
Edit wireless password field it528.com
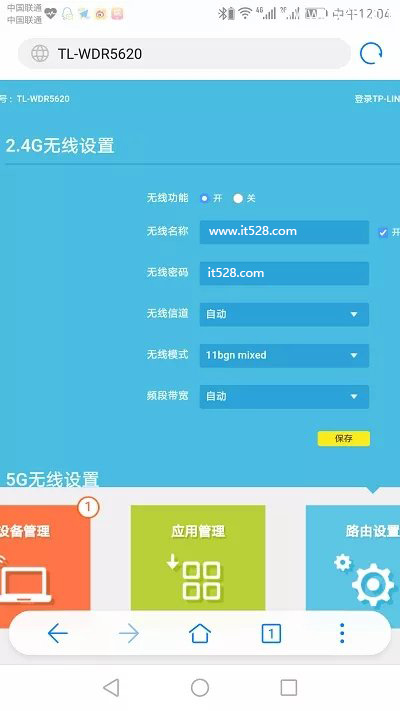pyautogui.click(x=284, y=273)
